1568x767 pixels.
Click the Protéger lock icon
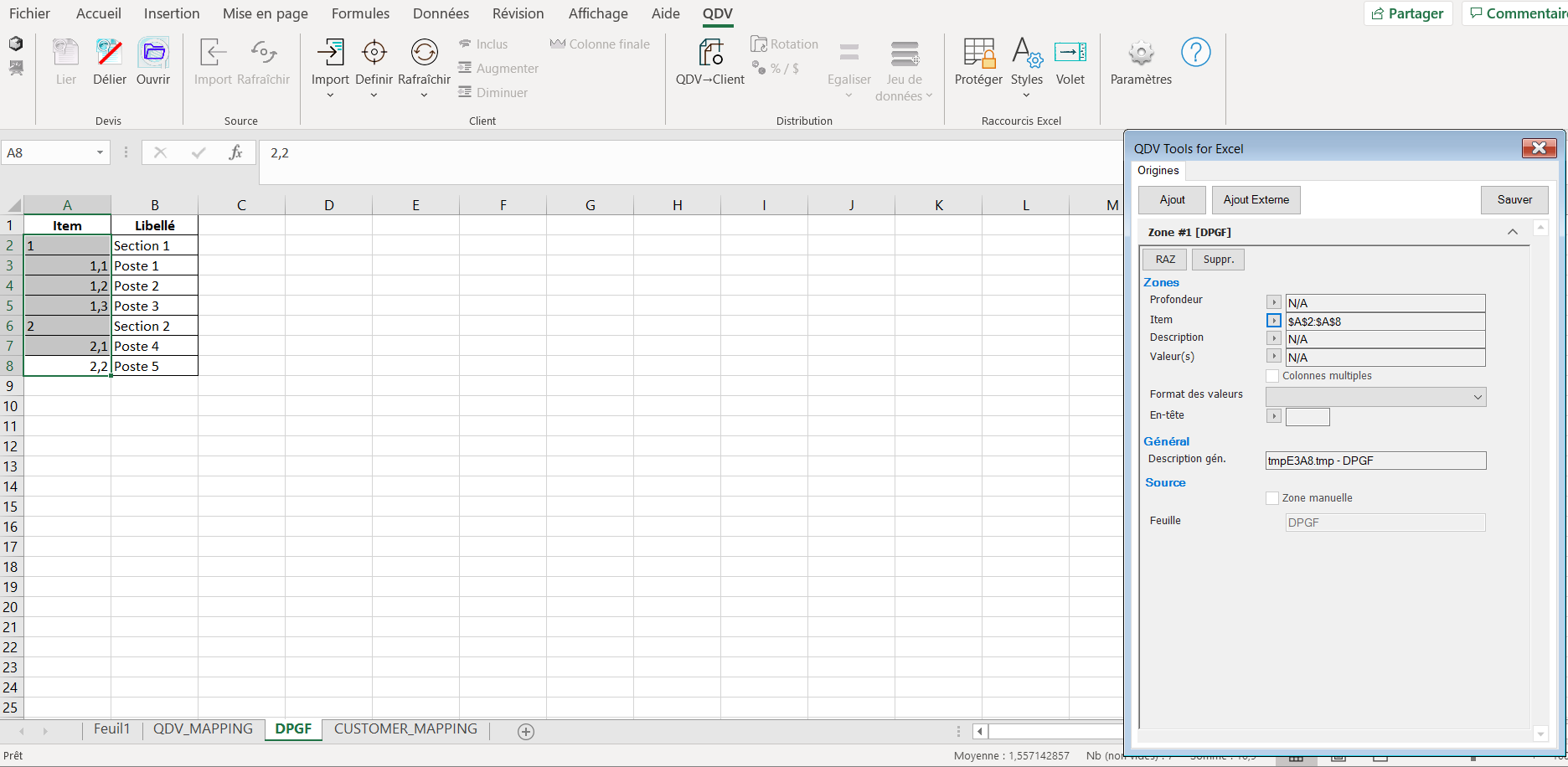978,53
